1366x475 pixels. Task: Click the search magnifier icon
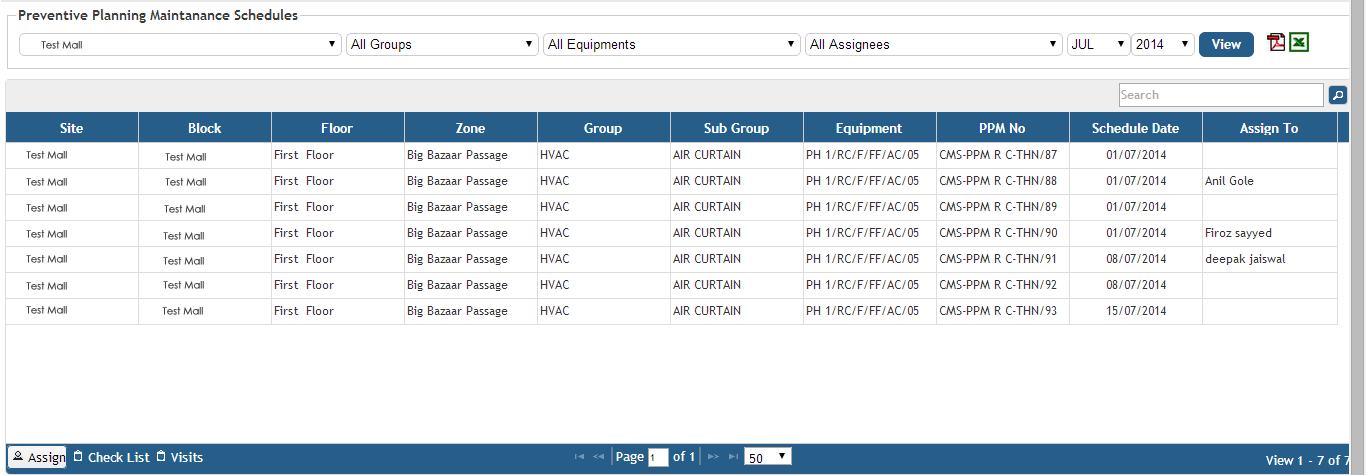coord(1337,95)
